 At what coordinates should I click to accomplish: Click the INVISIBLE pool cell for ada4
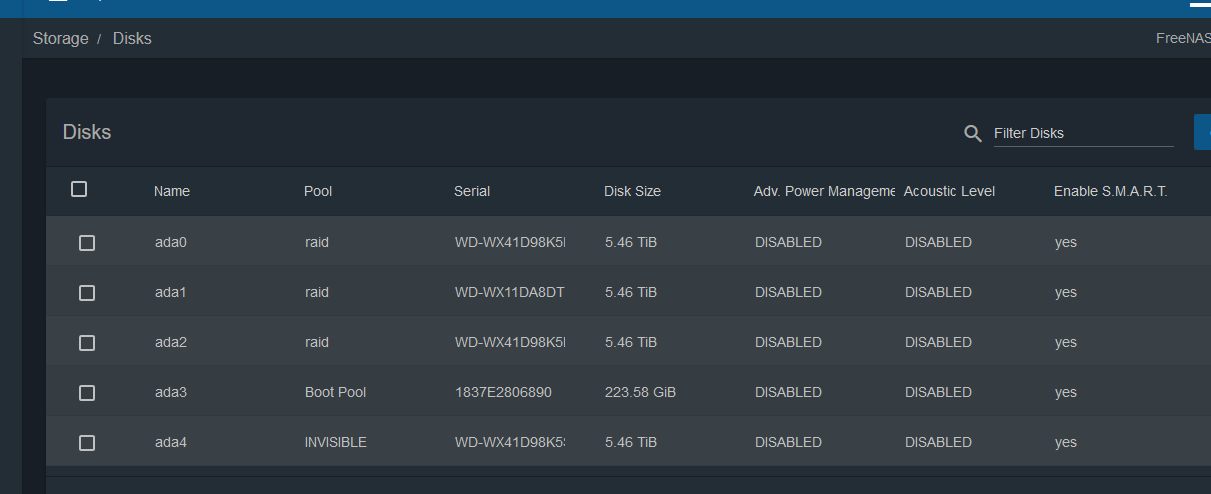[x=335, y=442]
